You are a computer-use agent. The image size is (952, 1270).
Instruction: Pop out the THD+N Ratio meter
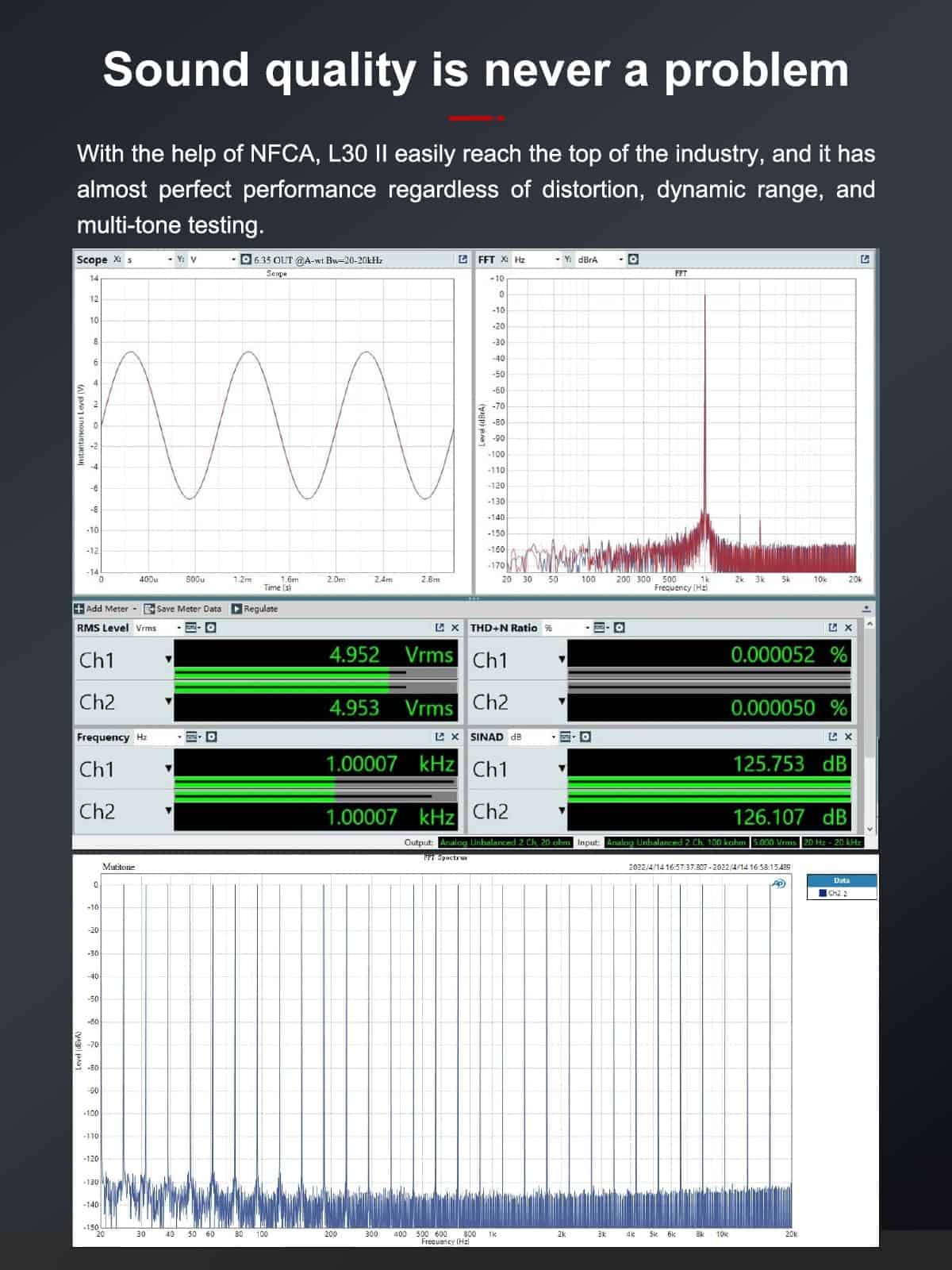832,628
